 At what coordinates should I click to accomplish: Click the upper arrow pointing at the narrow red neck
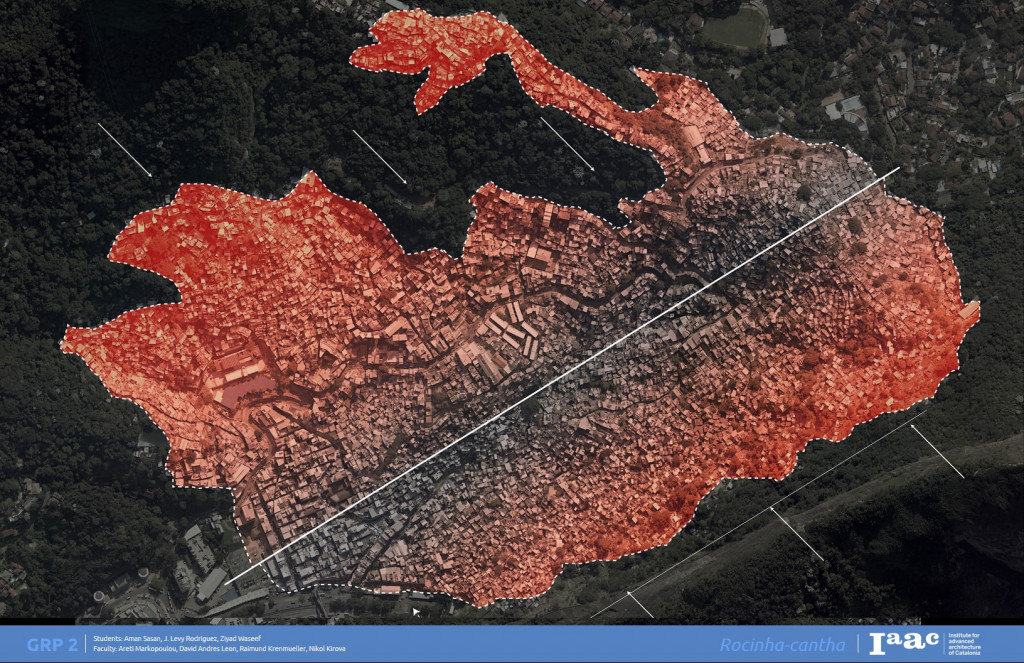click(x=567, y=144)
